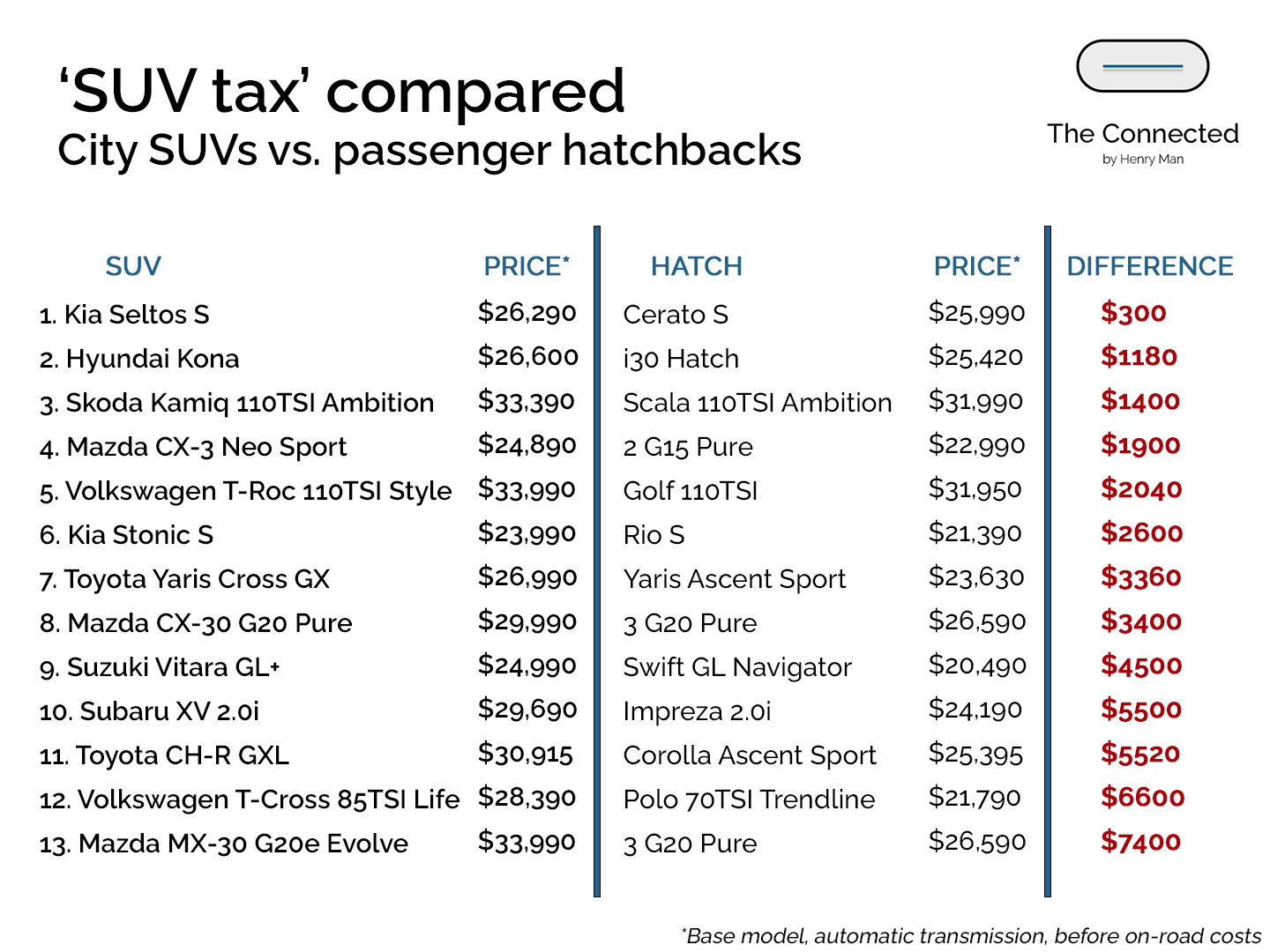Viewport: 1270px width, 952px height.
Task: Click the 'SUV tax compared' headline
Action: click(x=341, y=92)
